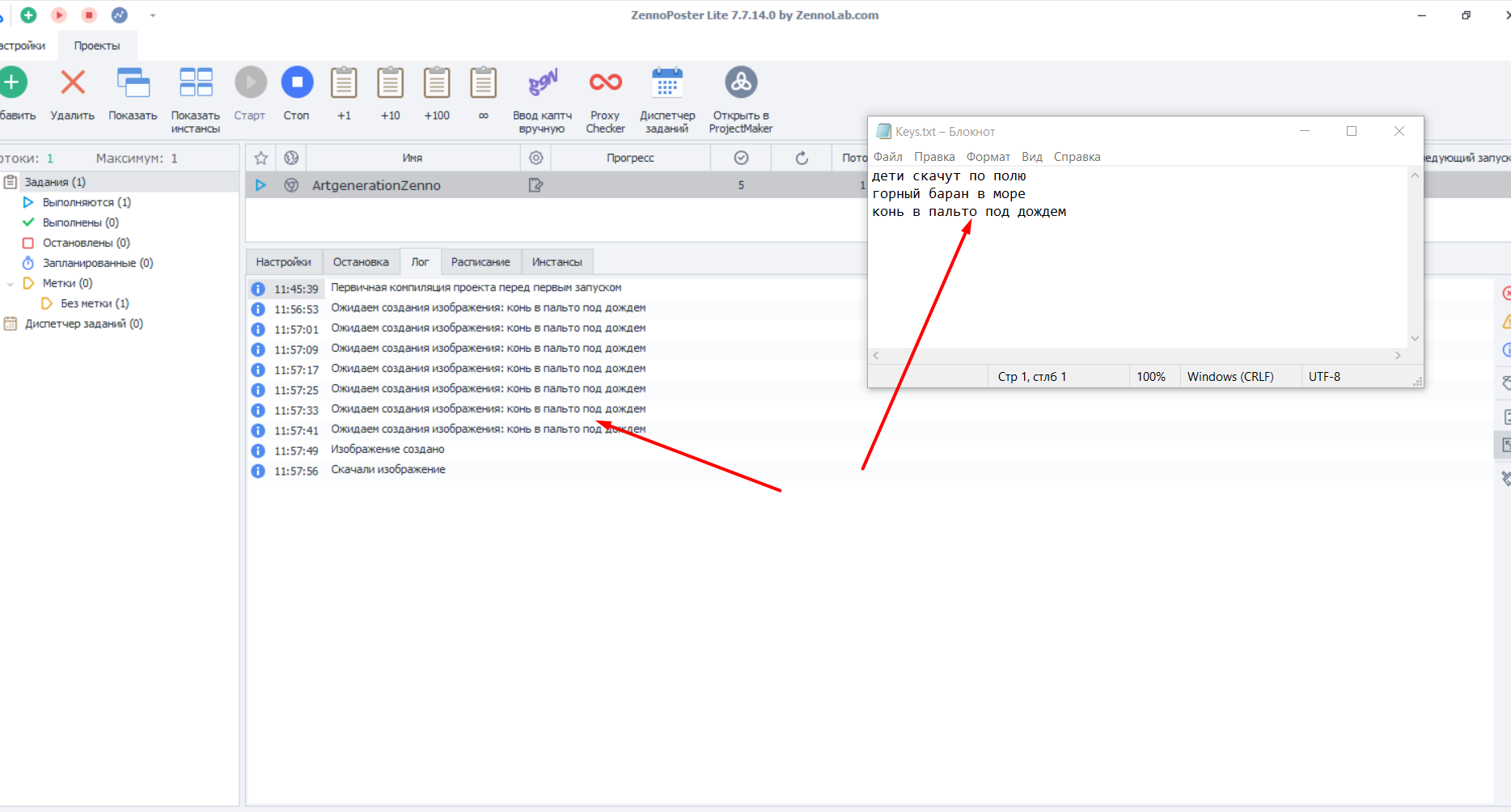Select Метки (0) in the task tree

(x=67, y=283)
